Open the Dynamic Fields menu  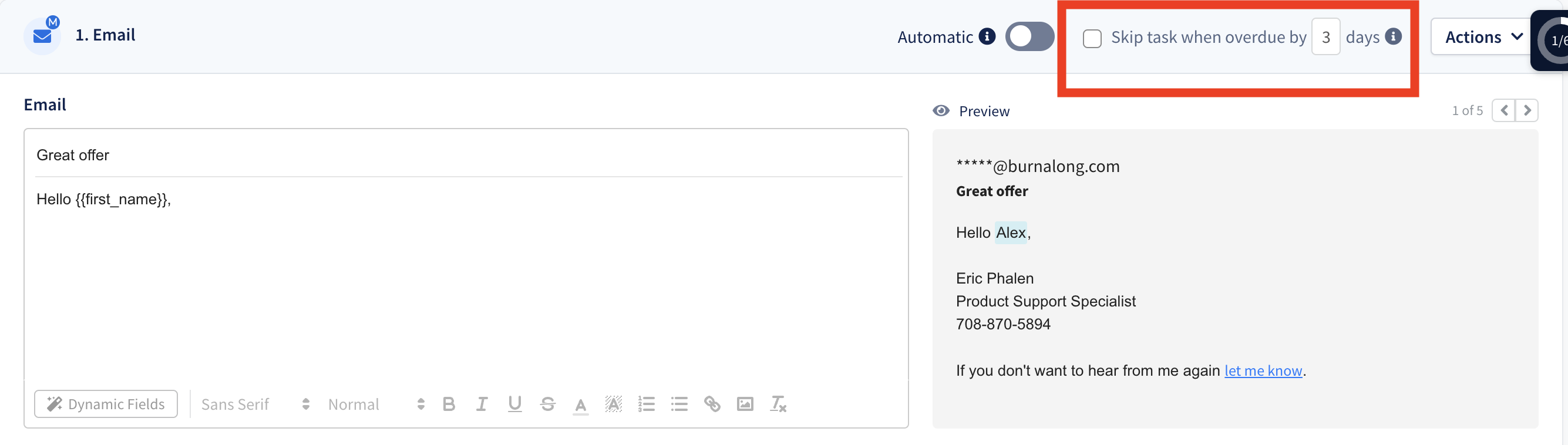pos(106,404)
